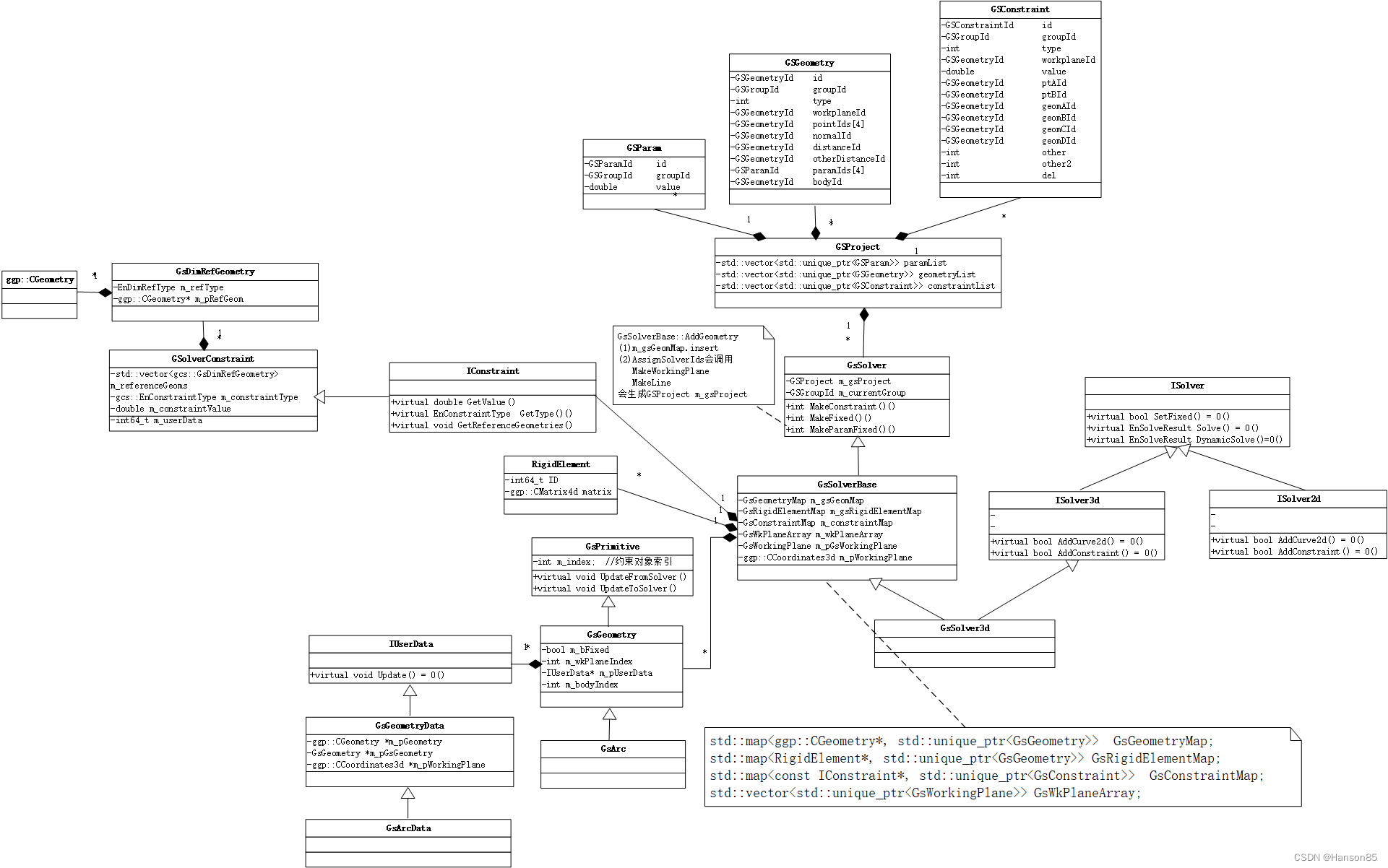Click the 'double value' field in GSParam
The image size is (1388, 868).
(x=633, y=187)
